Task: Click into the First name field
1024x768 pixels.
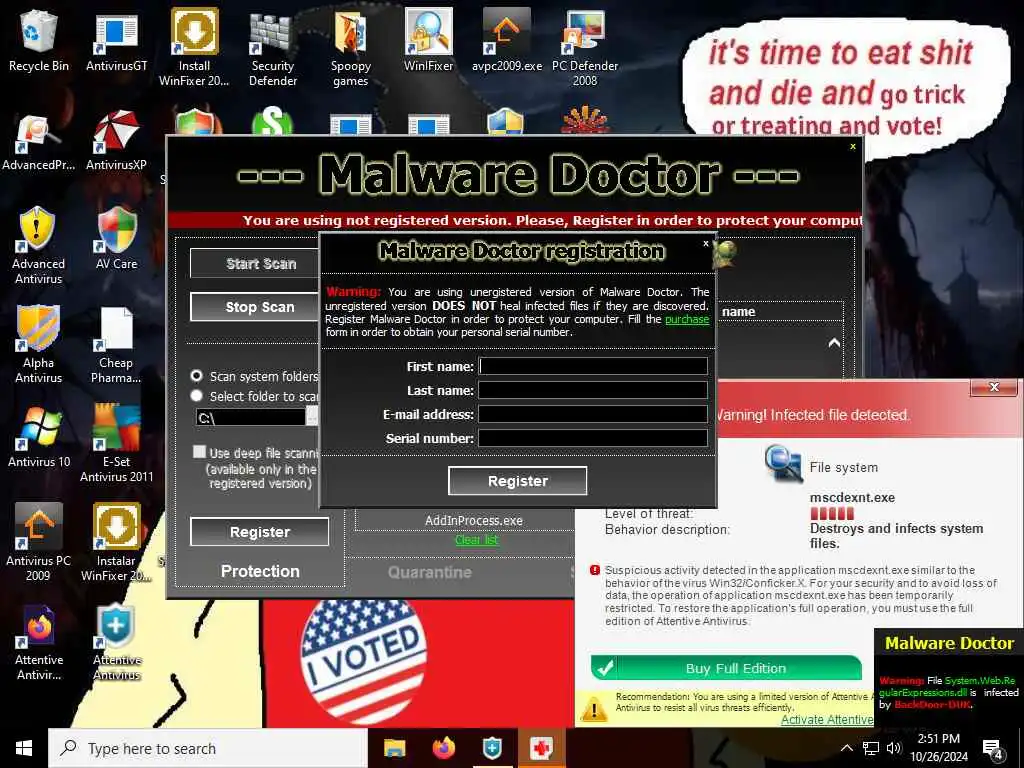Action: pos(593,366)
